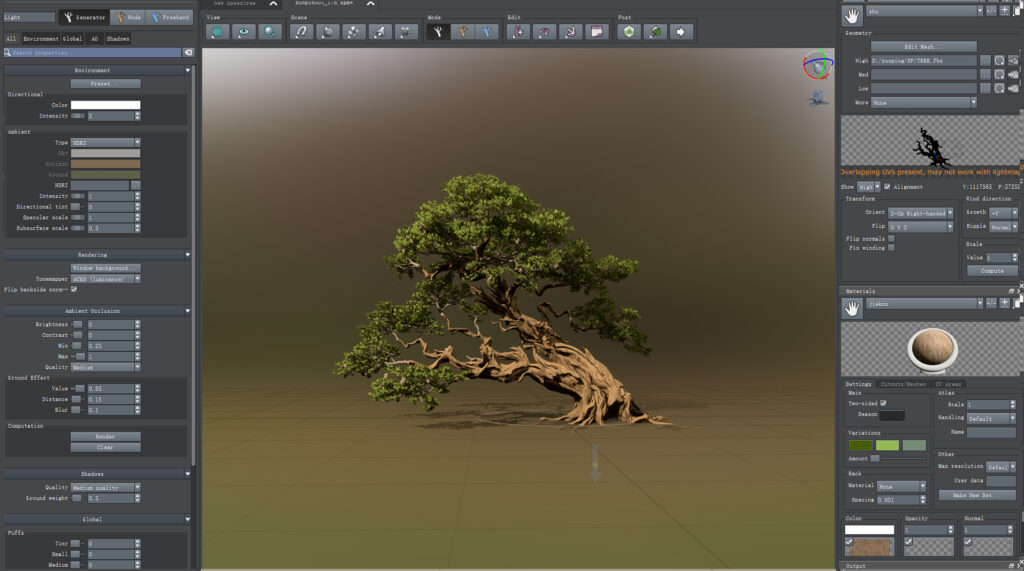Click the white Directional Color swatch
The image size is (1024, 571).
(105, 105)
